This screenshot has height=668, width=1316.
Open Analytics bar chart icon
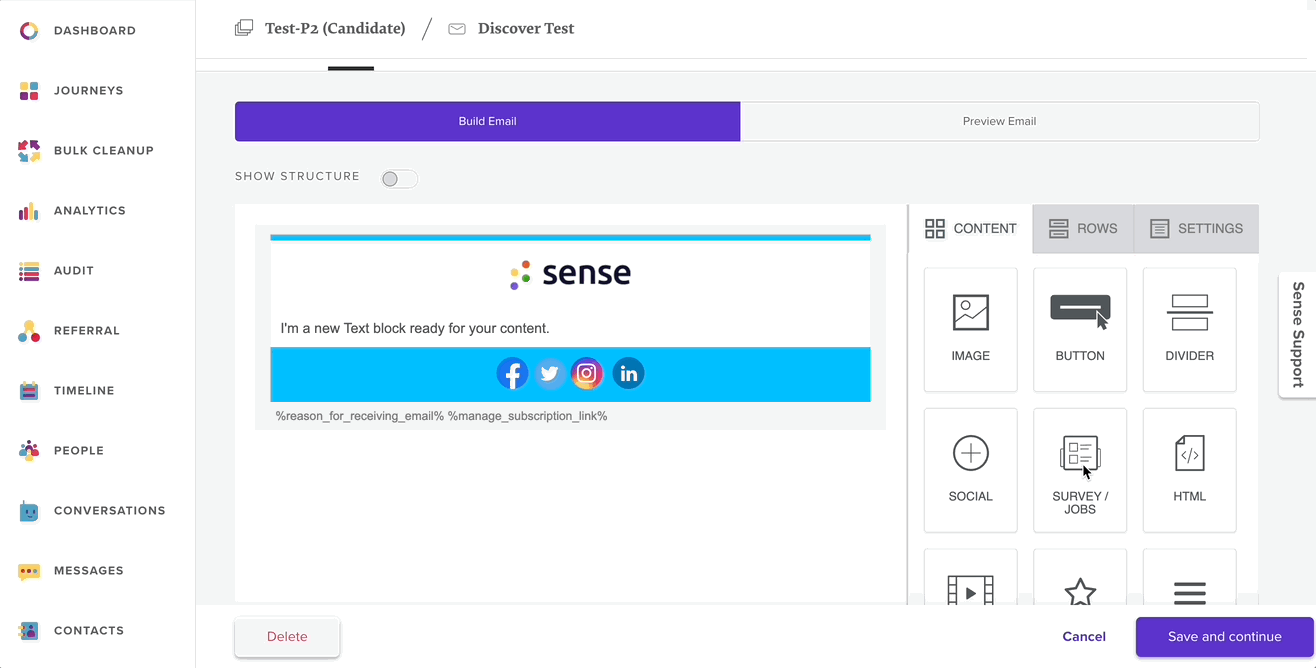coord(29,211)
